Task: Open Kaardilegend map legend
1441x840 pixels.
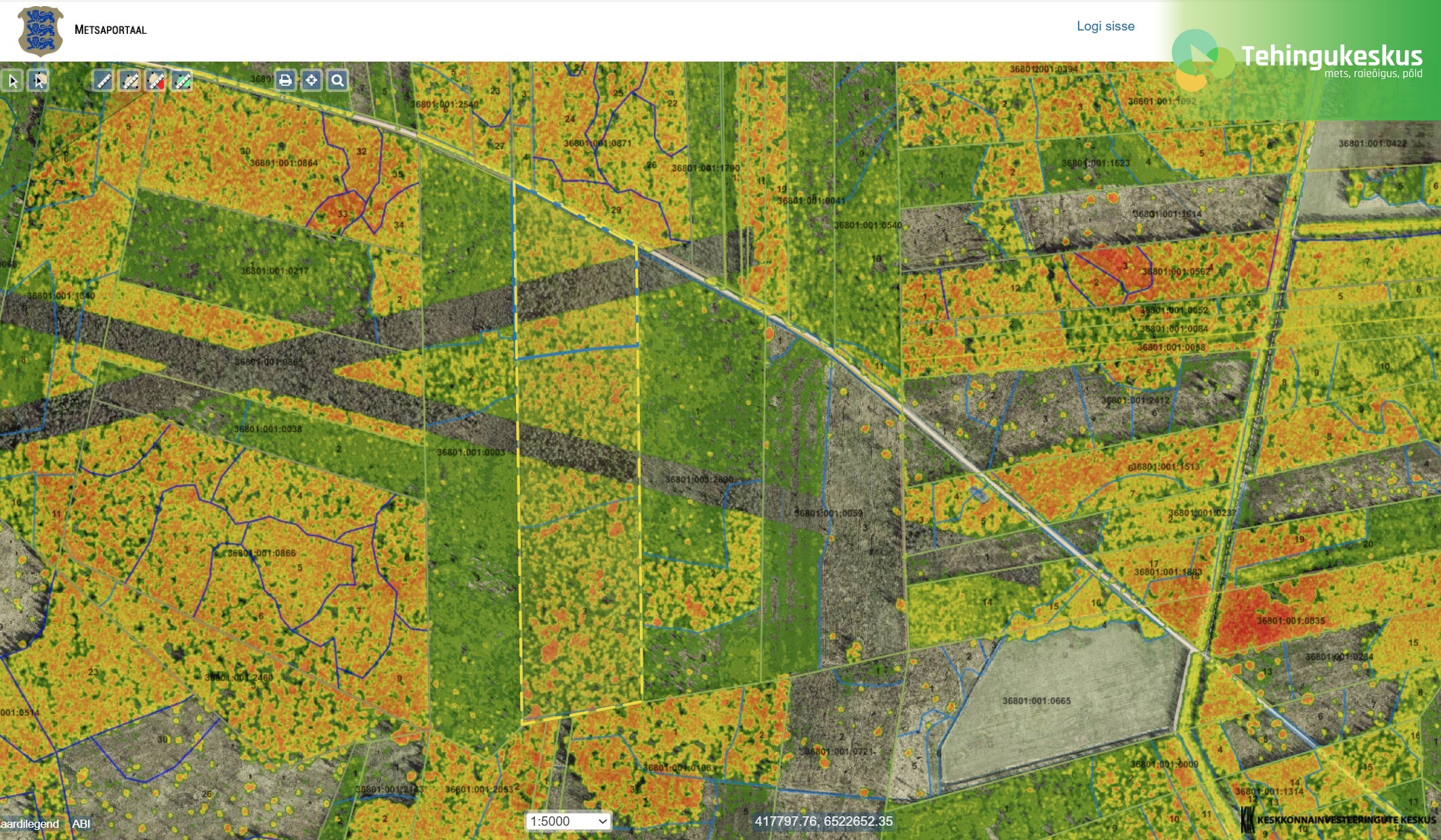Action: [30, 824]
